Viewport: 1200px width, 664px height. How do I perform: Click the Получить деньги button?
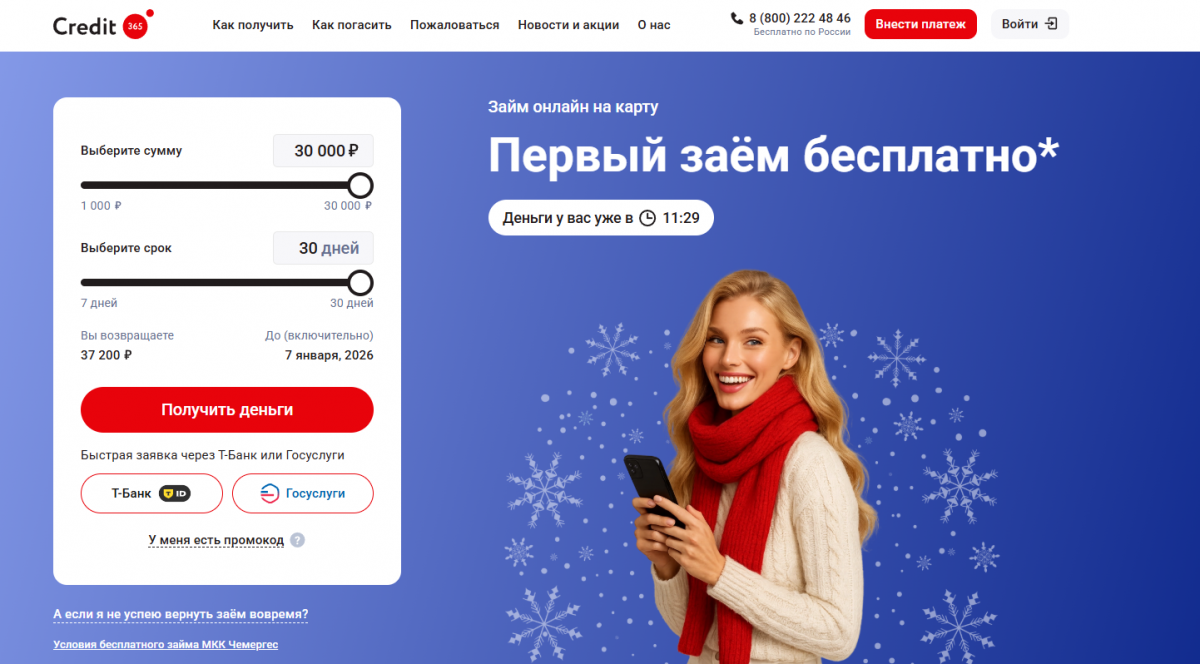(x=227, y=410)
